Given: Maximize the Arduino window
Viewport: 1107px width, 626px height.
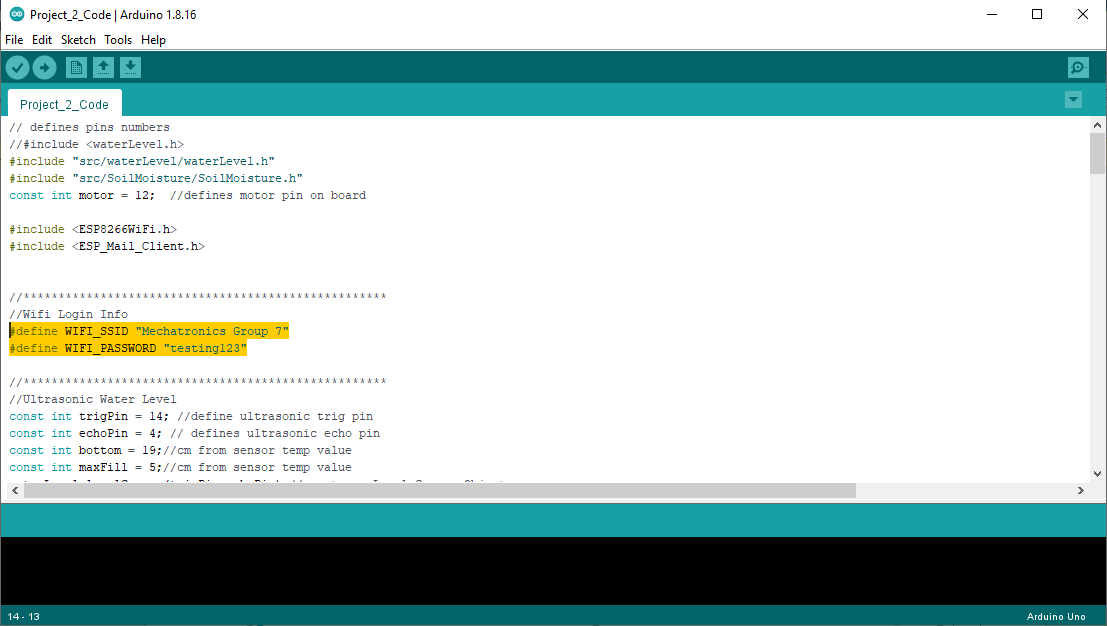Looking at the screenshot, I should (x=1037, y=14).
